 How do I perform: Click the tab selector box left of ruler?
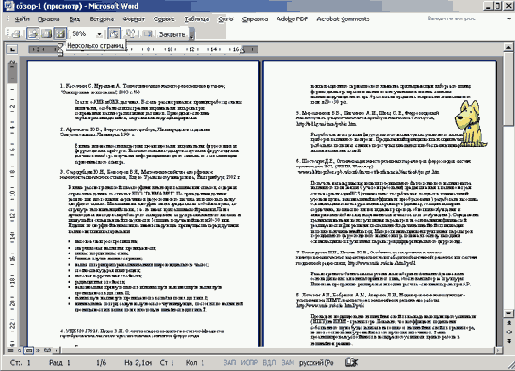coord(12,50)
